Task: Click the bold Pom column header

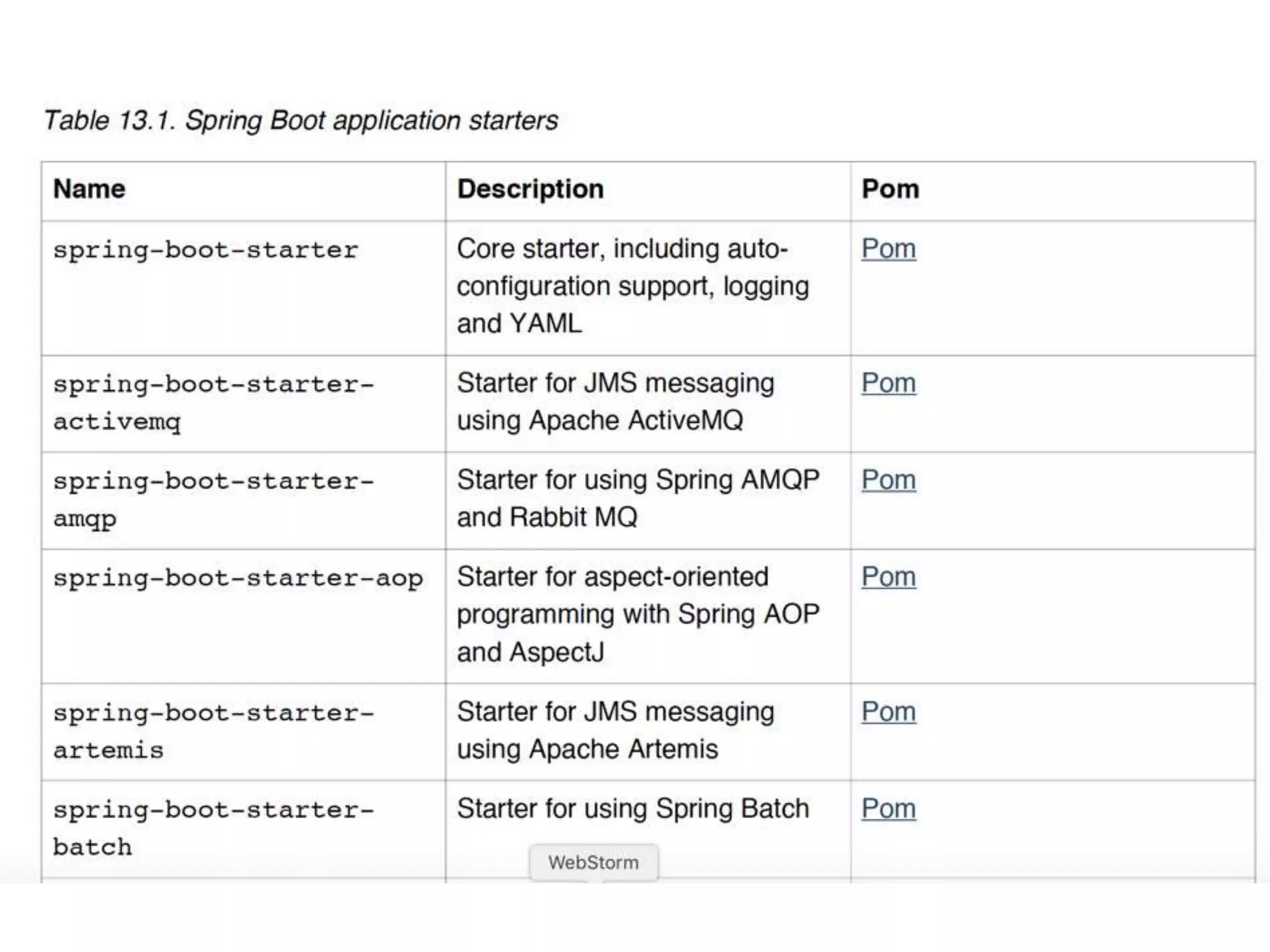Action: (x=890, y=189)
